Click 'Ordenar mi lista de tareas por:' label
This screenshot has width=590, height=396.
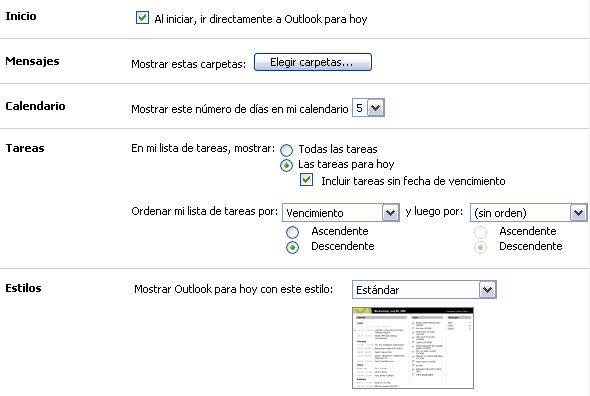click(x=205, y=211)
